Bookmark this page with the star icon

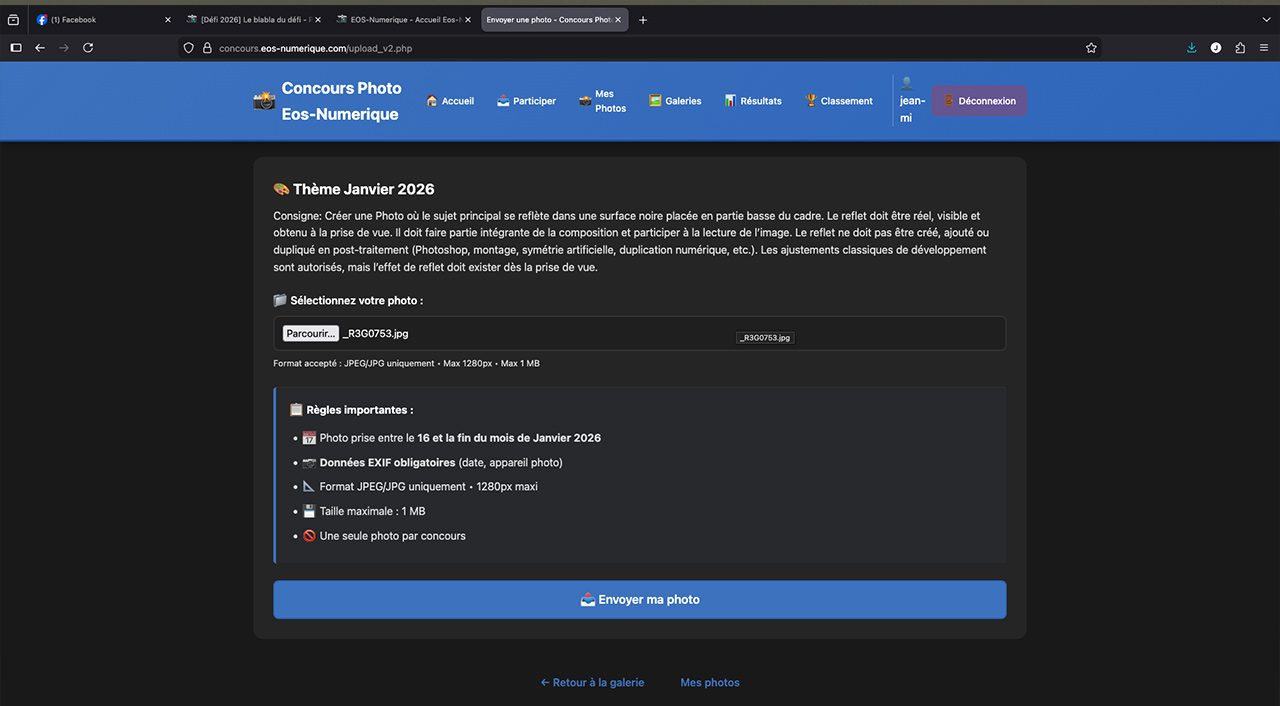[x=1091, y=48]
